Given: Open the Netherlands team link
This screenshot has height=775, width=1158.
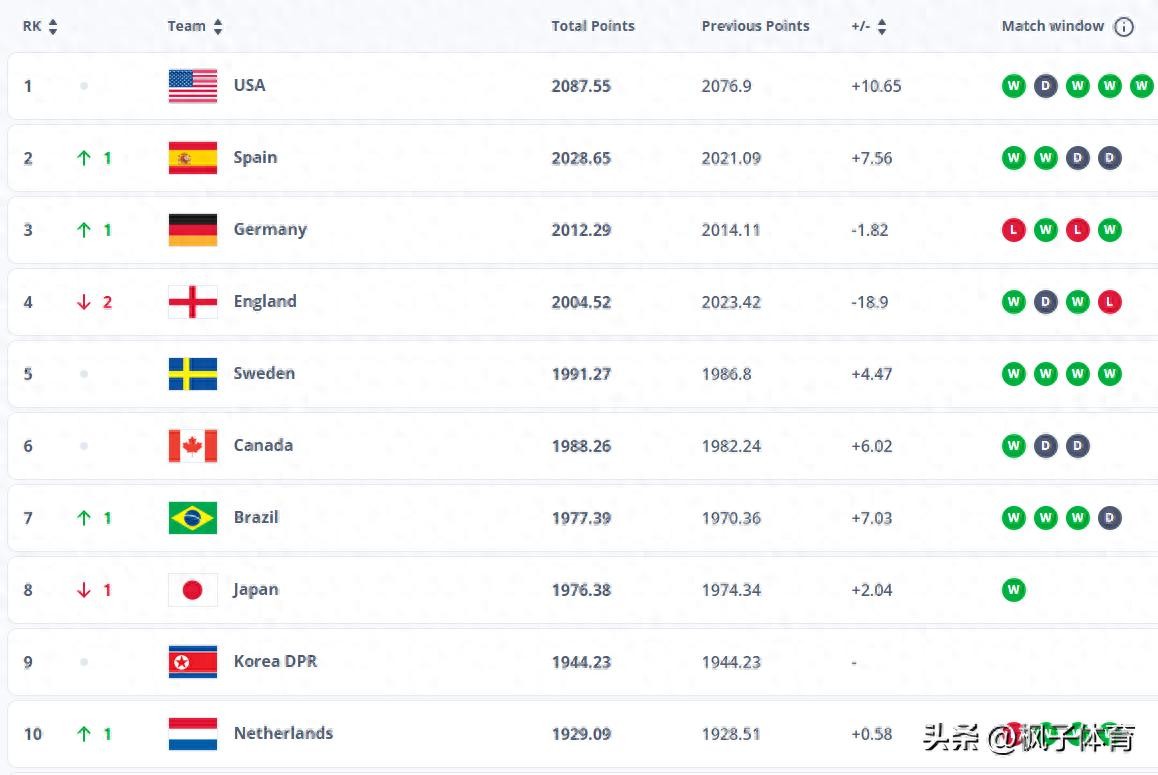Looking at the screenshot, I should [283, 734].
